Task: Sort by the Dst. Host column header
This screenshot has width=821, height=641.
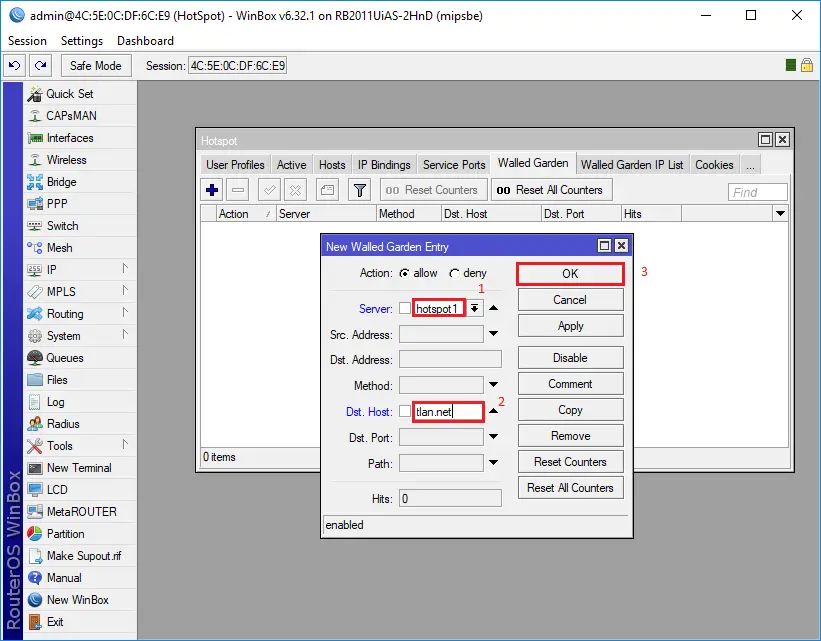Action: tap(491, 213)
